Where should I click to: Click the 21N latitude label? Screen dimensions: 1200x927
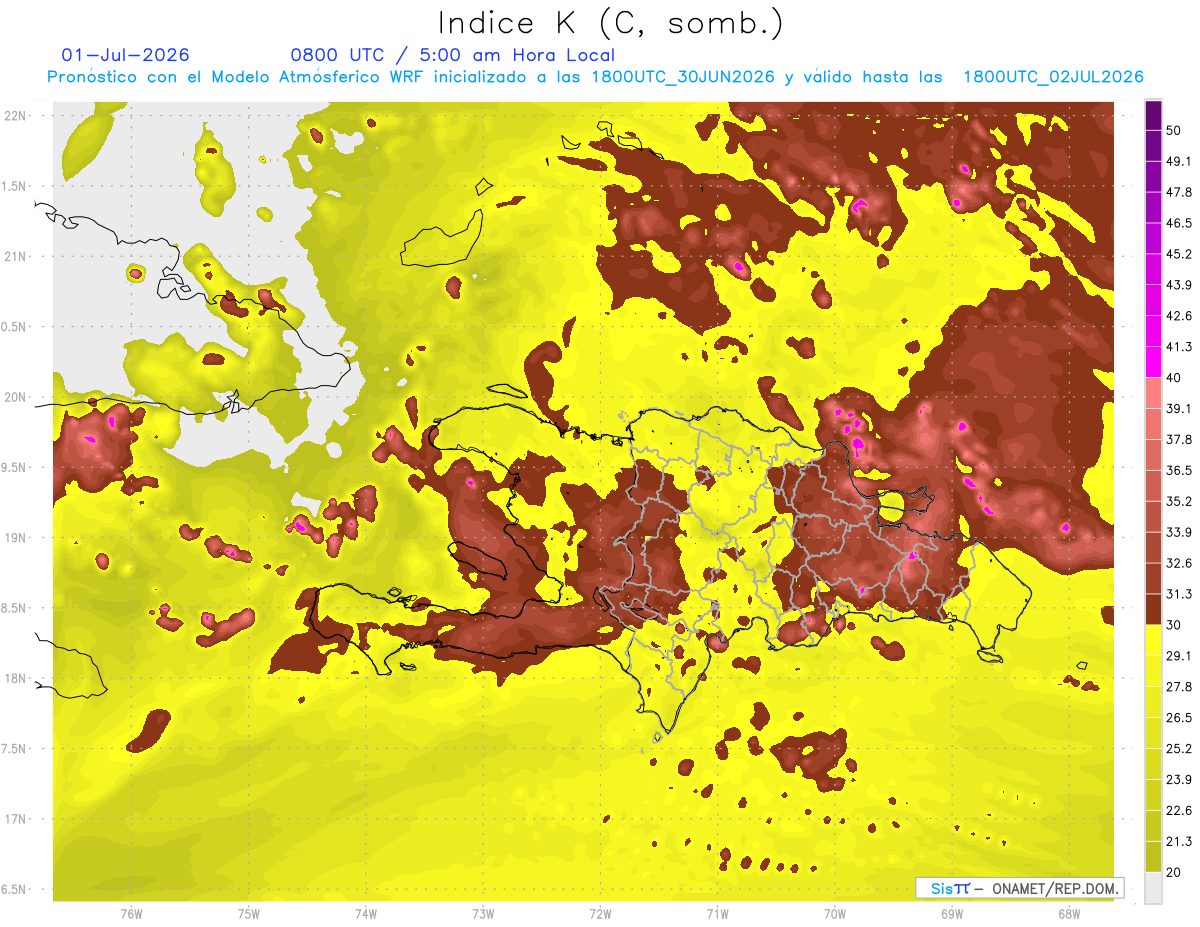point(15,256)
